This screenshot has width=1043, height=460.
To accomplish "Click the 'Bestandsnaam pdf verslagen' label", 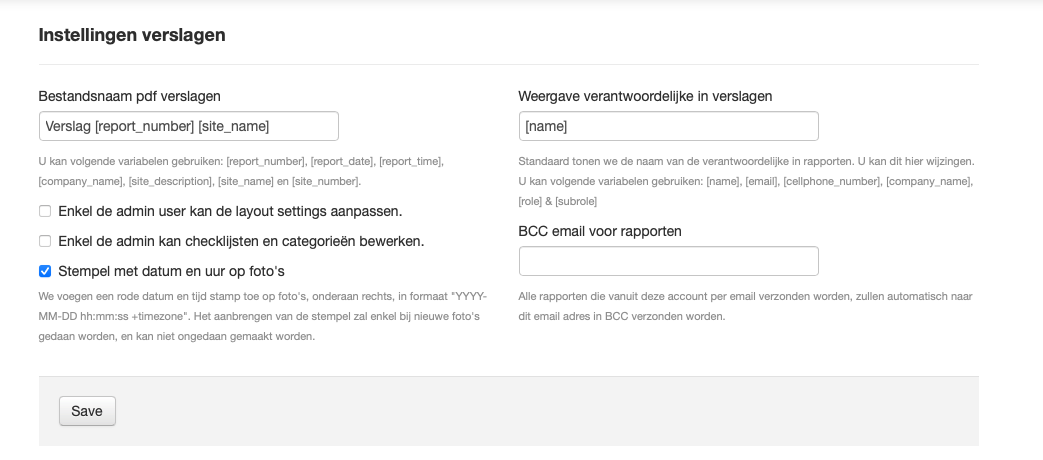I will pyautogui.click(x=129, y=96).
